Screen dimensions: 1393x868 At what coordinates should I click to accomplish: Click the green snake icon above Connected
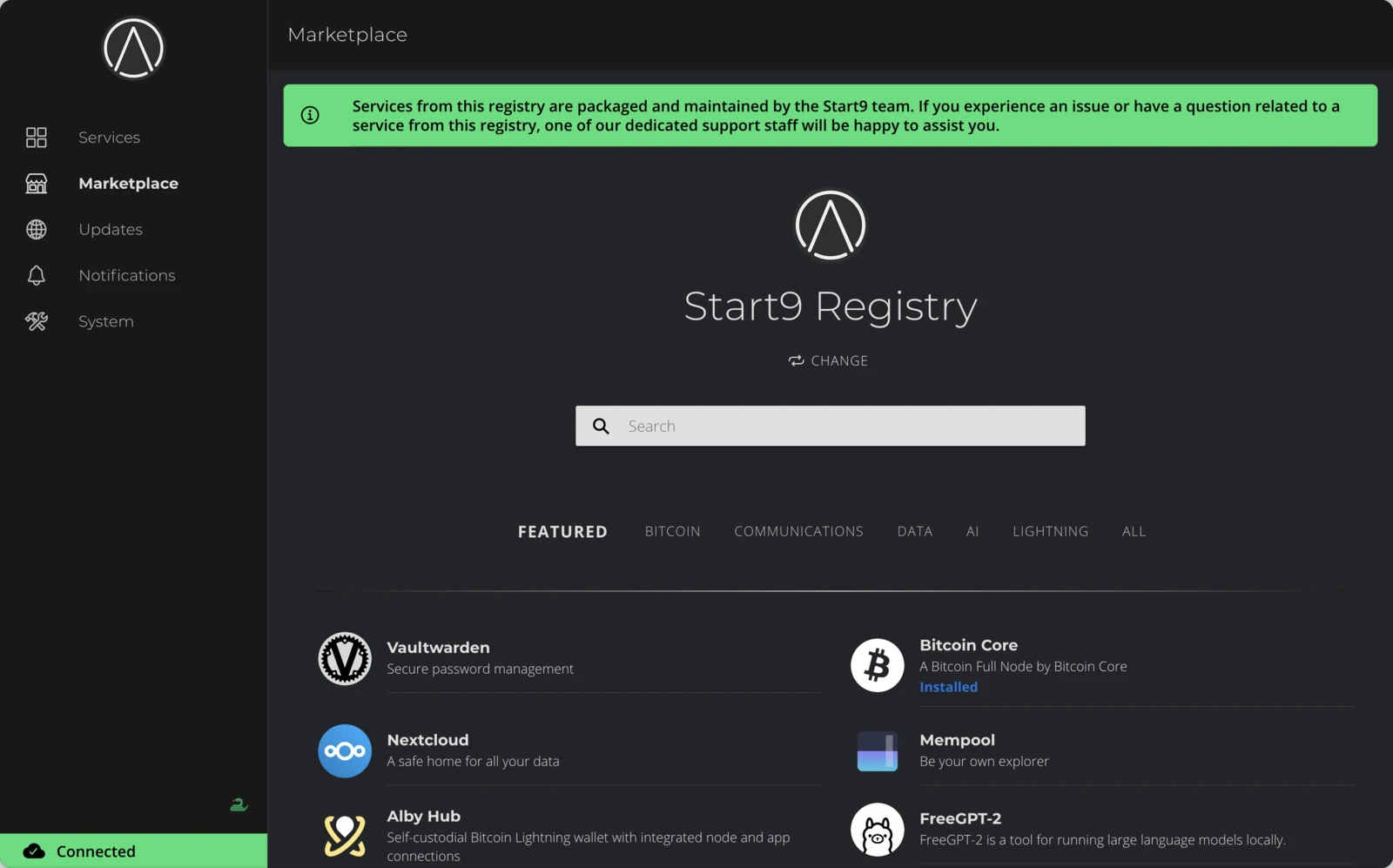pos(239,804)
